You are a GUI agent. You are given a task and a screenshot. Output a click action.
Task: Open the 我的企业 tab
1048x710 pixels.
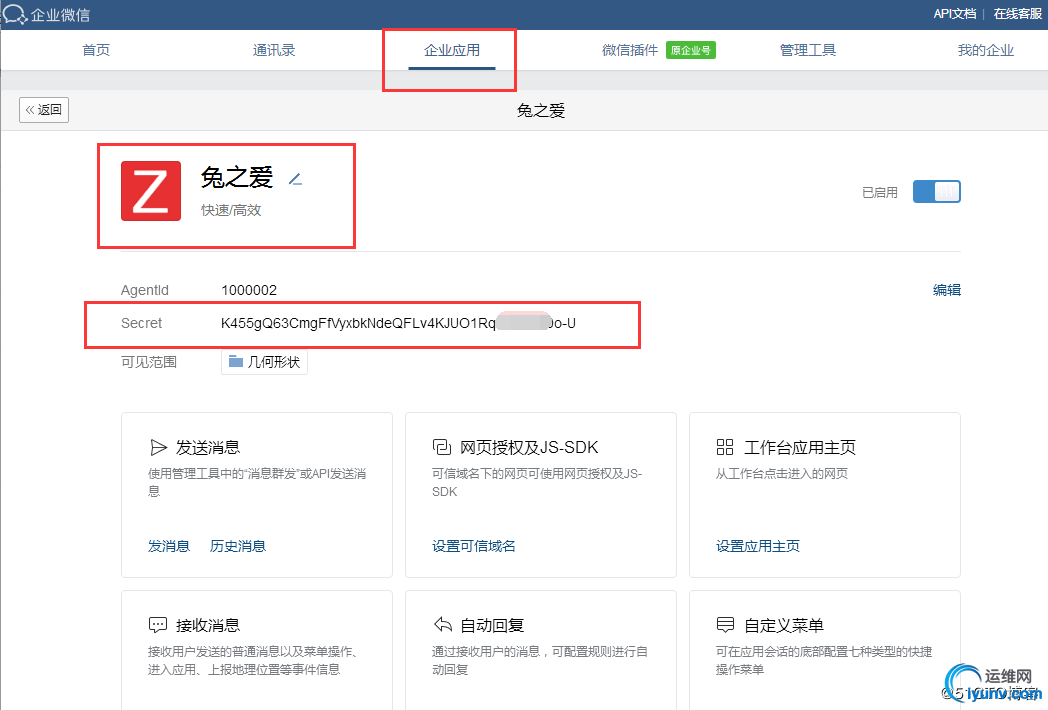[x=985, y=50]
